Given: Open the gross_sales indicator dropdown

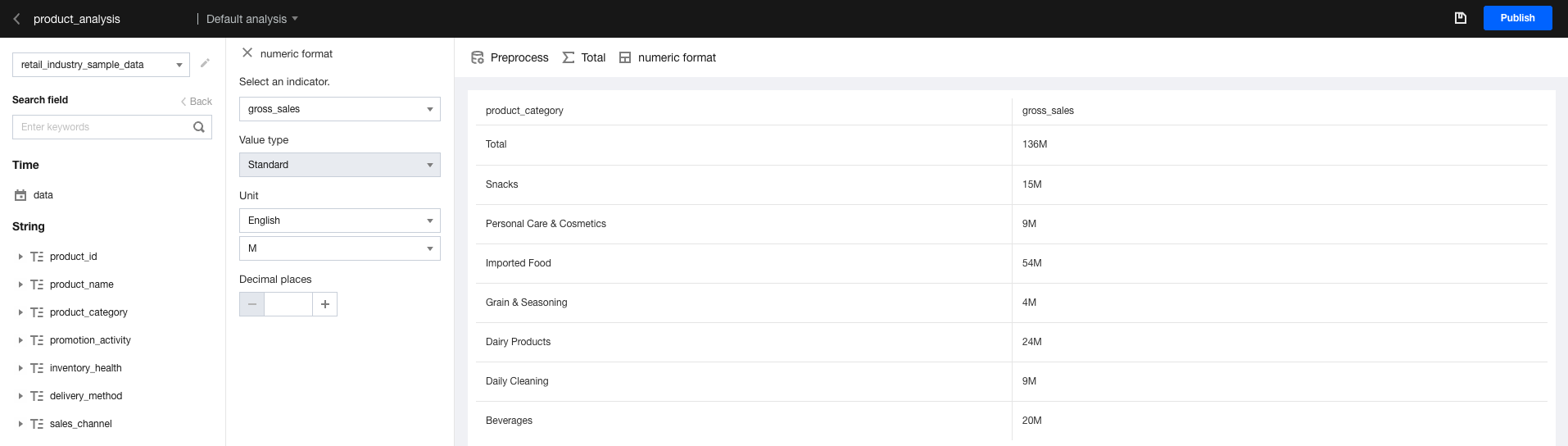Looking at the screenshot, I should 339,109.
